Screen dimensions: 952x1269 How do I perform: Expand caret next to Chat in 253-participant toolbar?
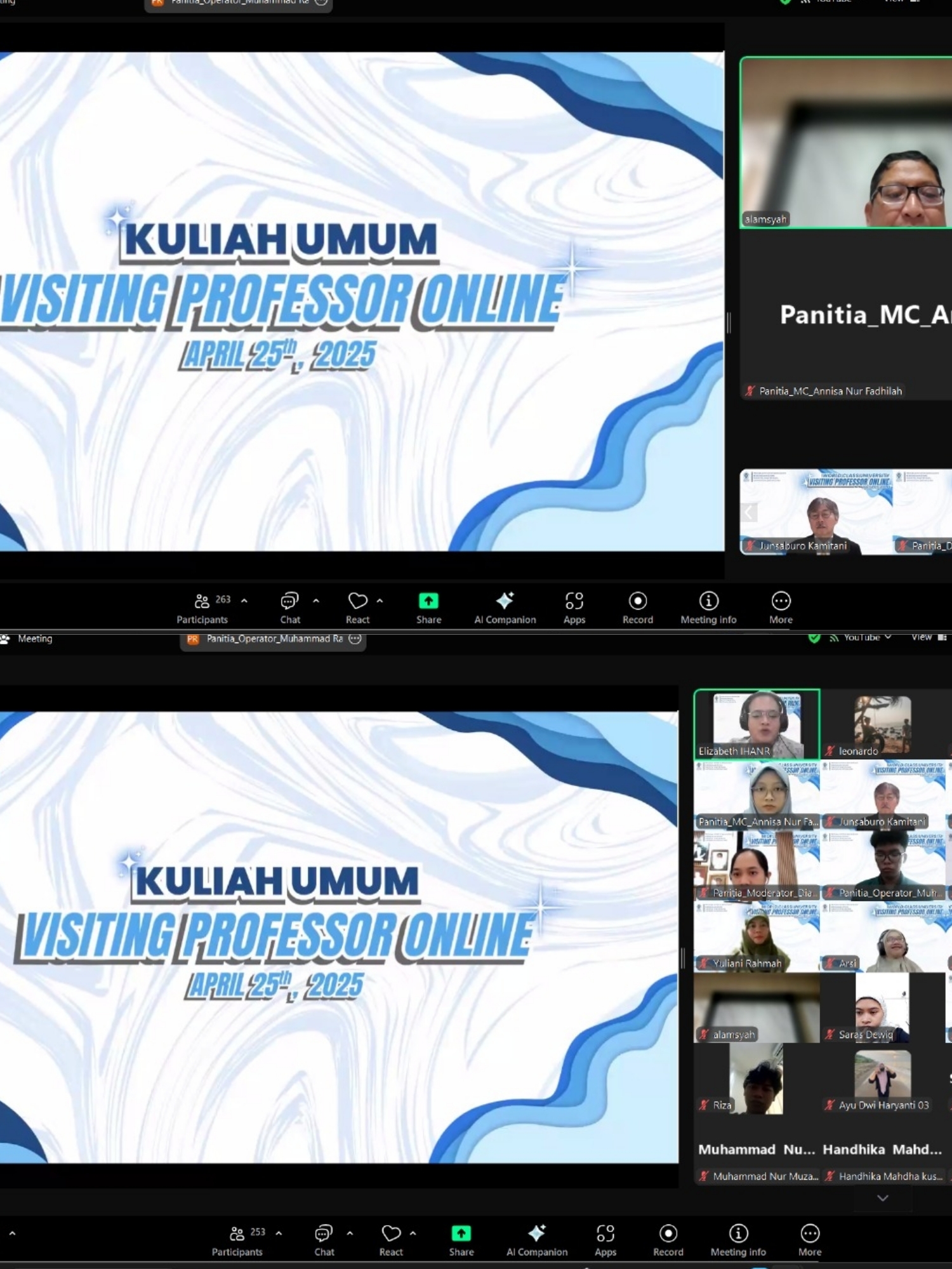pos(350,1233)
